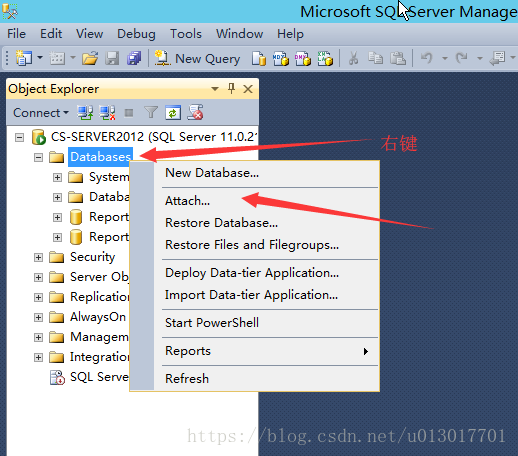Open the Help menu
The image size is (518, 456).
(290, 34)
